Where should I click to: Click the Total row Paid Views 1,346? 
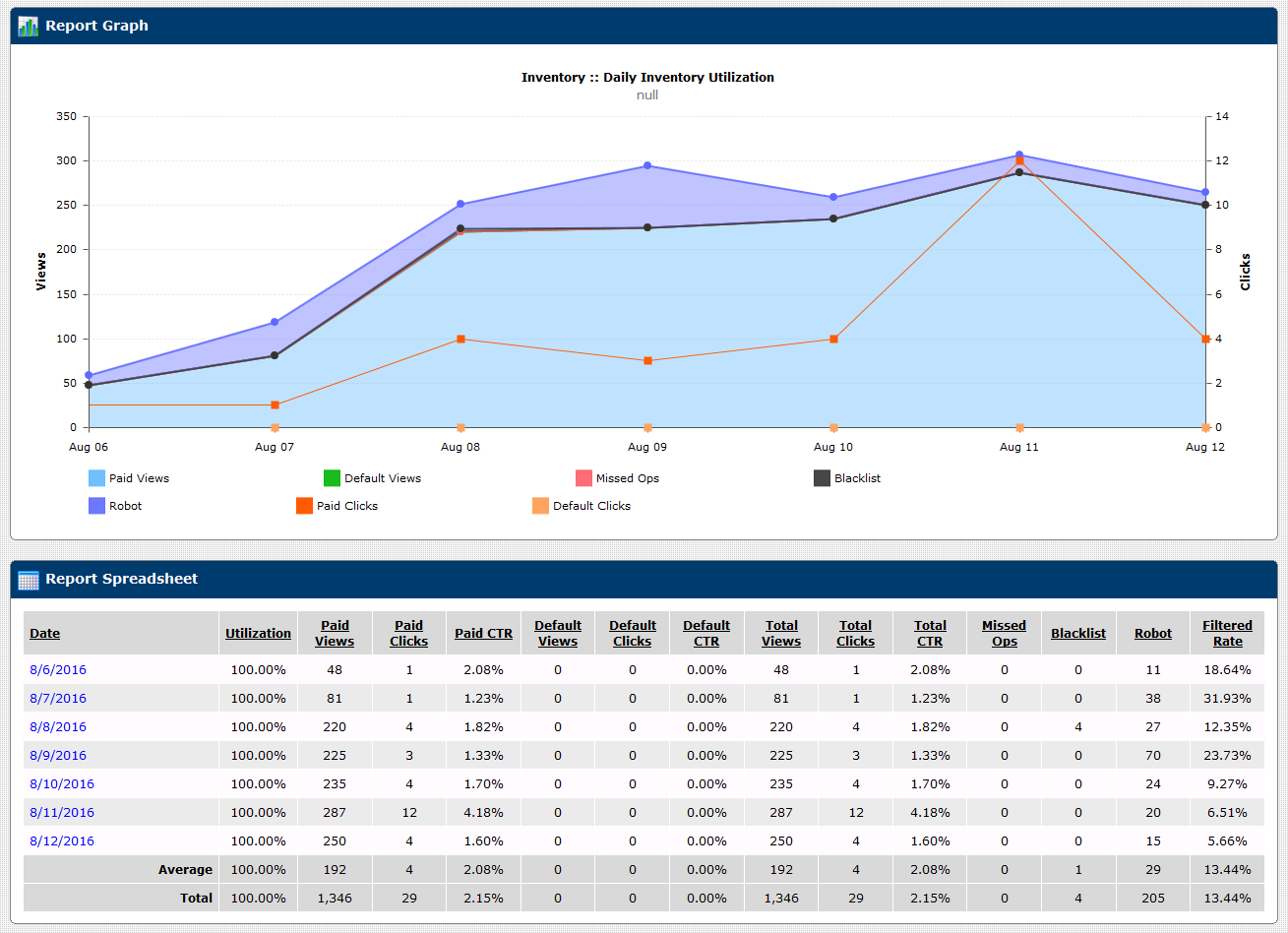pyautogui.click(x=335, y=899)
